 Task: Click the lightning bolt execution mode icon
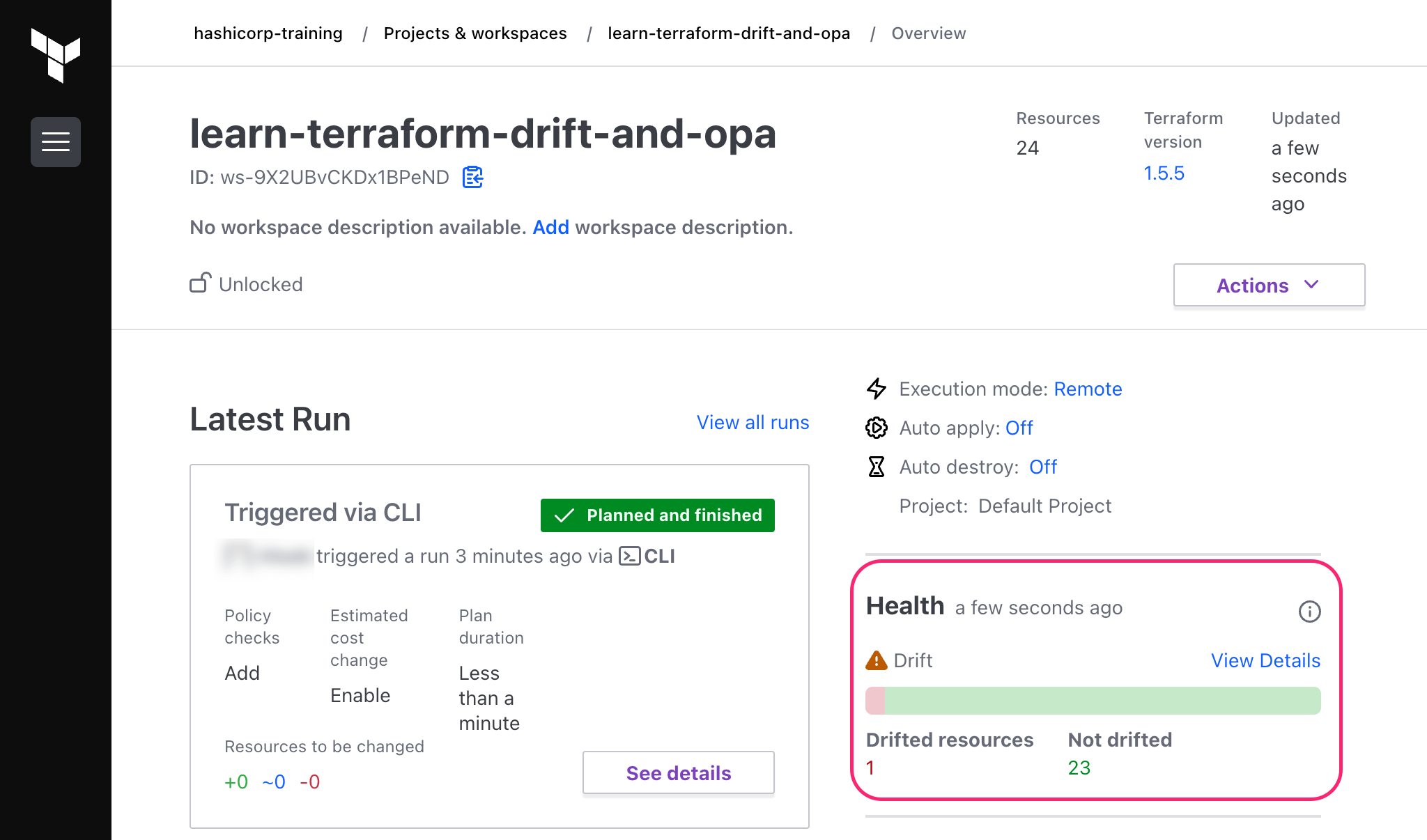[877, 389]
